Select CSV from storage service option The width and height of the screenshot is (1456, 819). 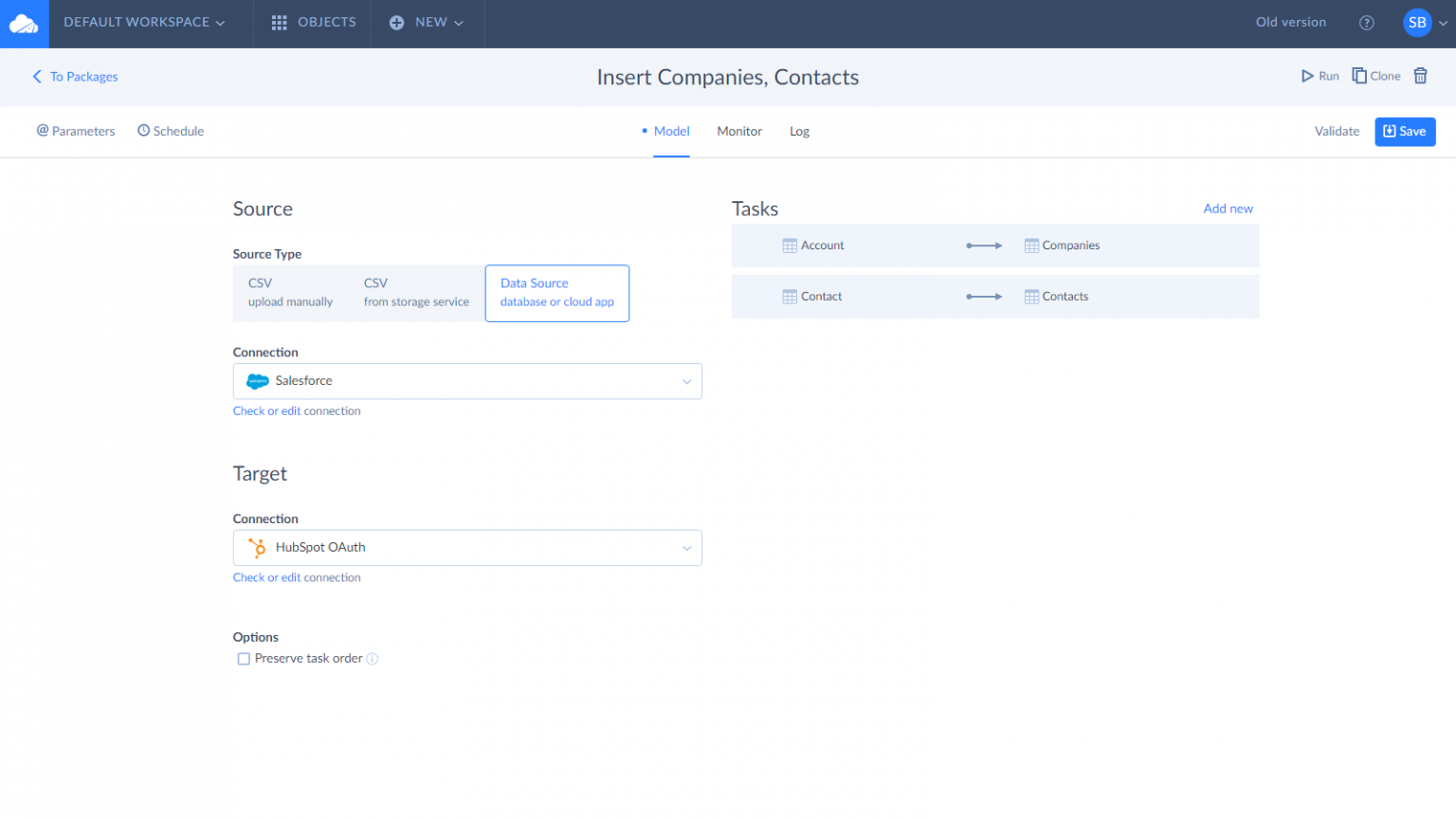tap(416, 293)
